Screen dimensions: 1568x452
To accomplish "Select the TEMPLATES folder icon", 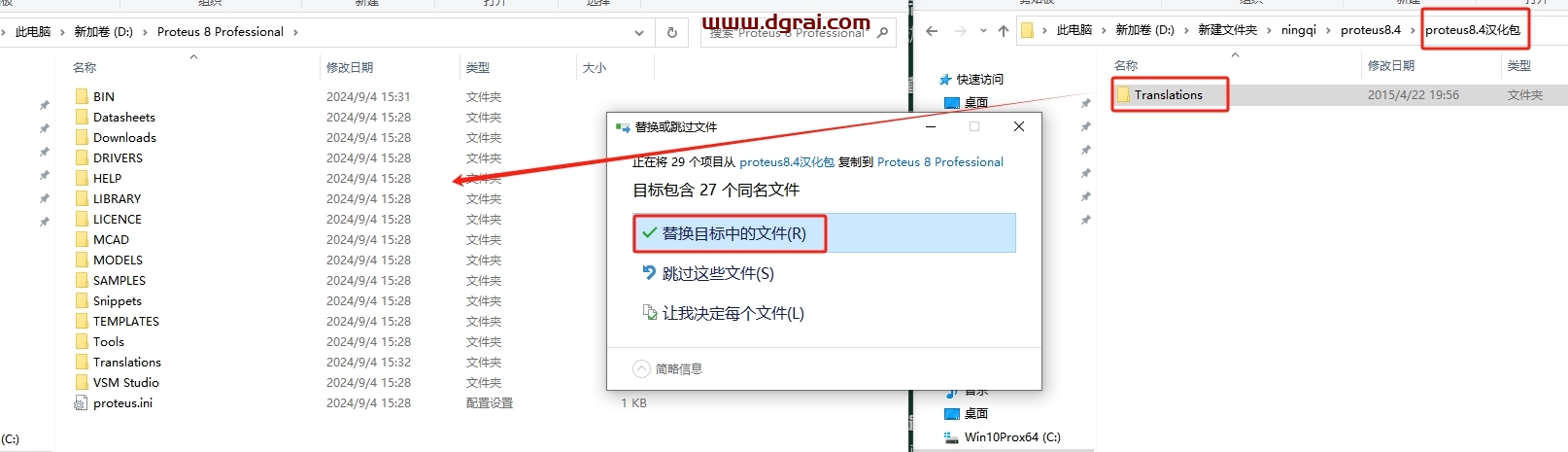I will [82, 321].
